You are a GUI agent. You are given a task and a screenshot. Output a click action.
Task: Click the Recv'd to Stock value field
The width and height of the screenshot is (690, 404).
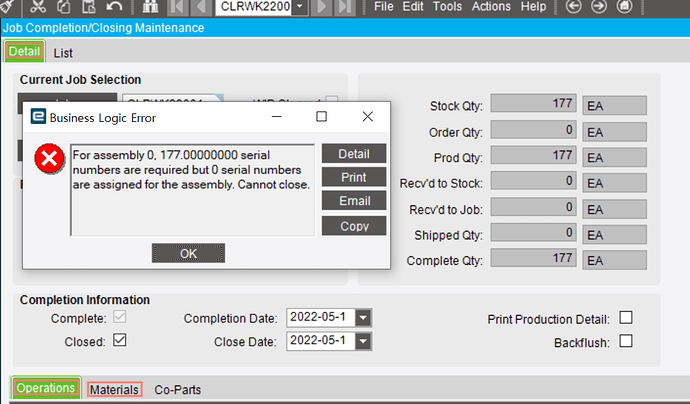pos(533,181)
